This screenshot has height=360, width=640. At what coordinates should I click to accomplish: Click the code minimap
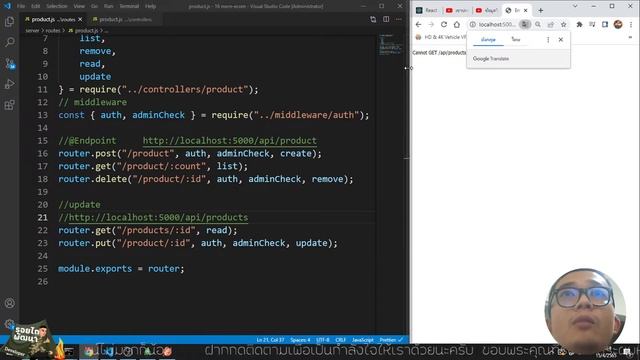[391, 44]
